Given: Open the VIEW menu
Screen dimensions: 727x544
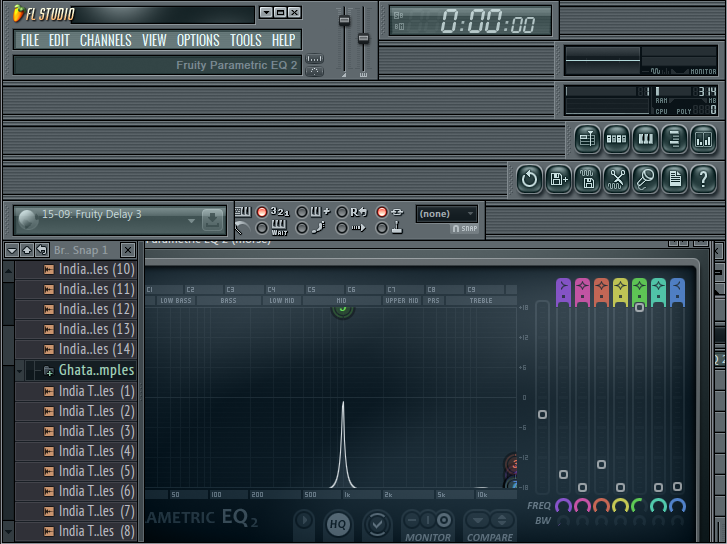Looking at the screenshot, I should click(x=154, y=40).
